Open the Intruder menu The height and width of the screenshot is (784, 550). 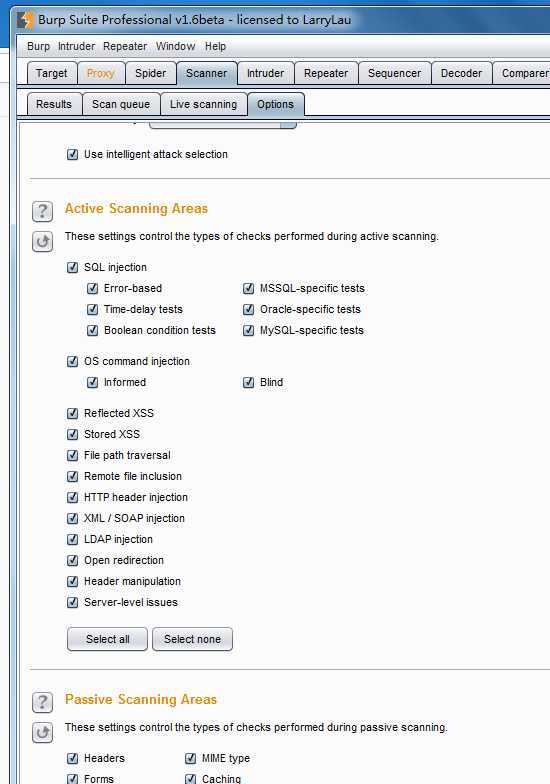click(x=76, y=46)
